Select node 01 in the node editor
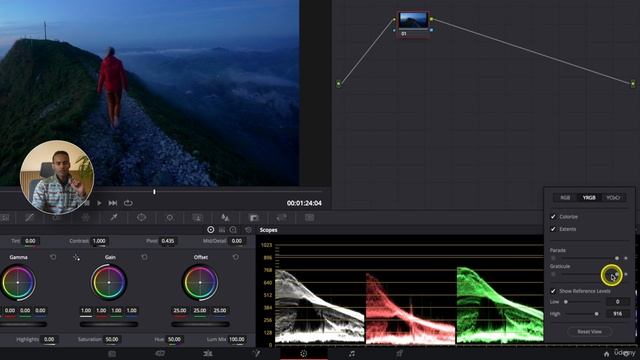 point(413,24)
